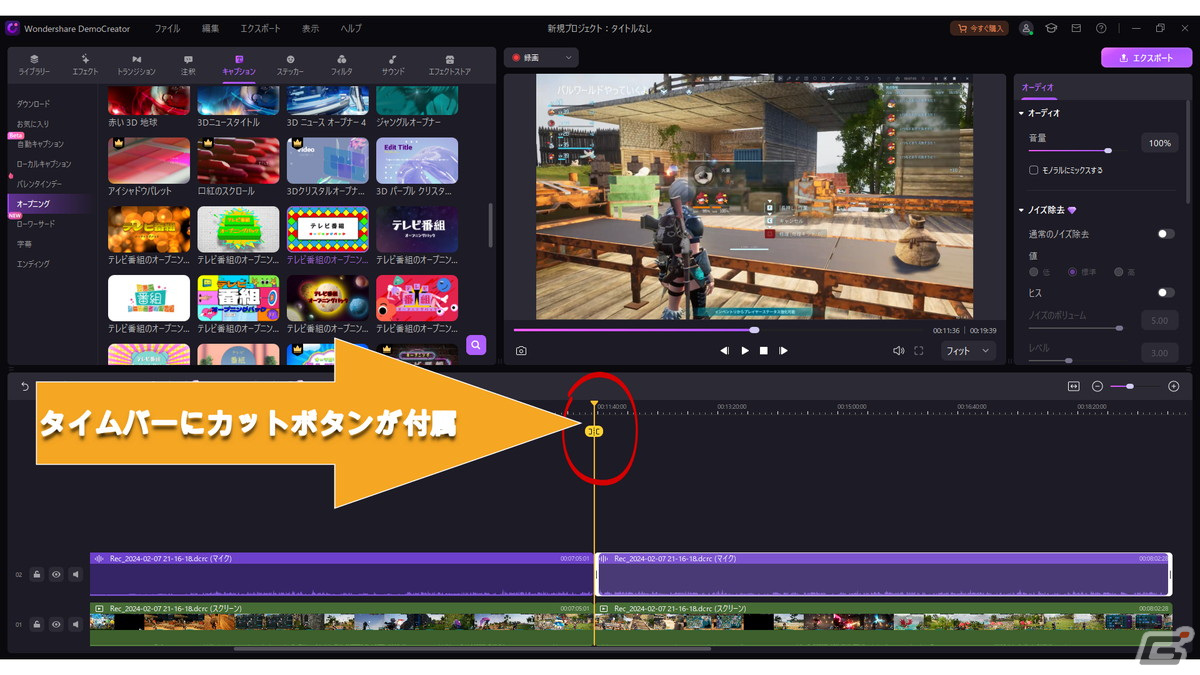The image size is (1200, 675).
Task: Hide track 02 using the eye icon
Action: [x=56, y=575]
